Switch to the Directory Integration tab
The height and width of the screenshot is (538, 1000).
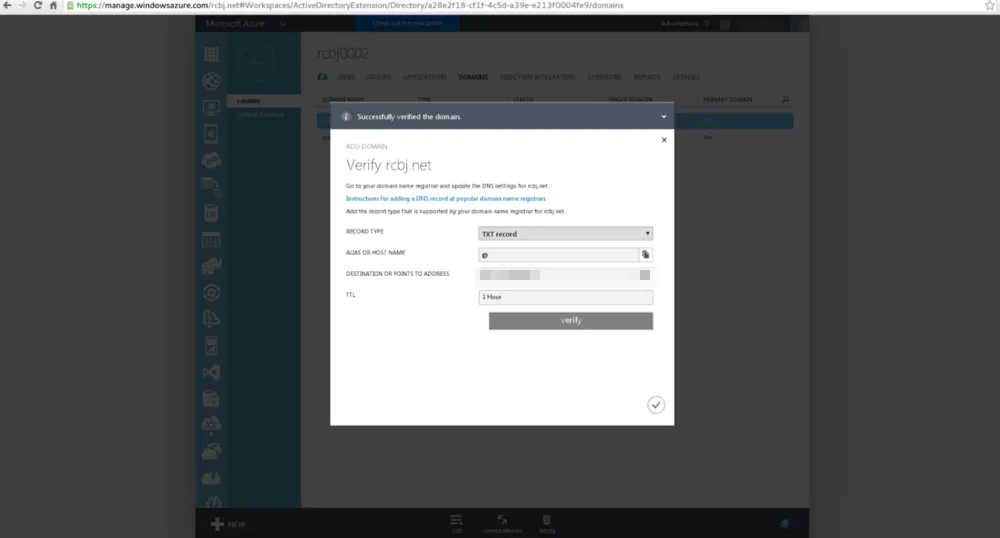[x=537, y=77]
